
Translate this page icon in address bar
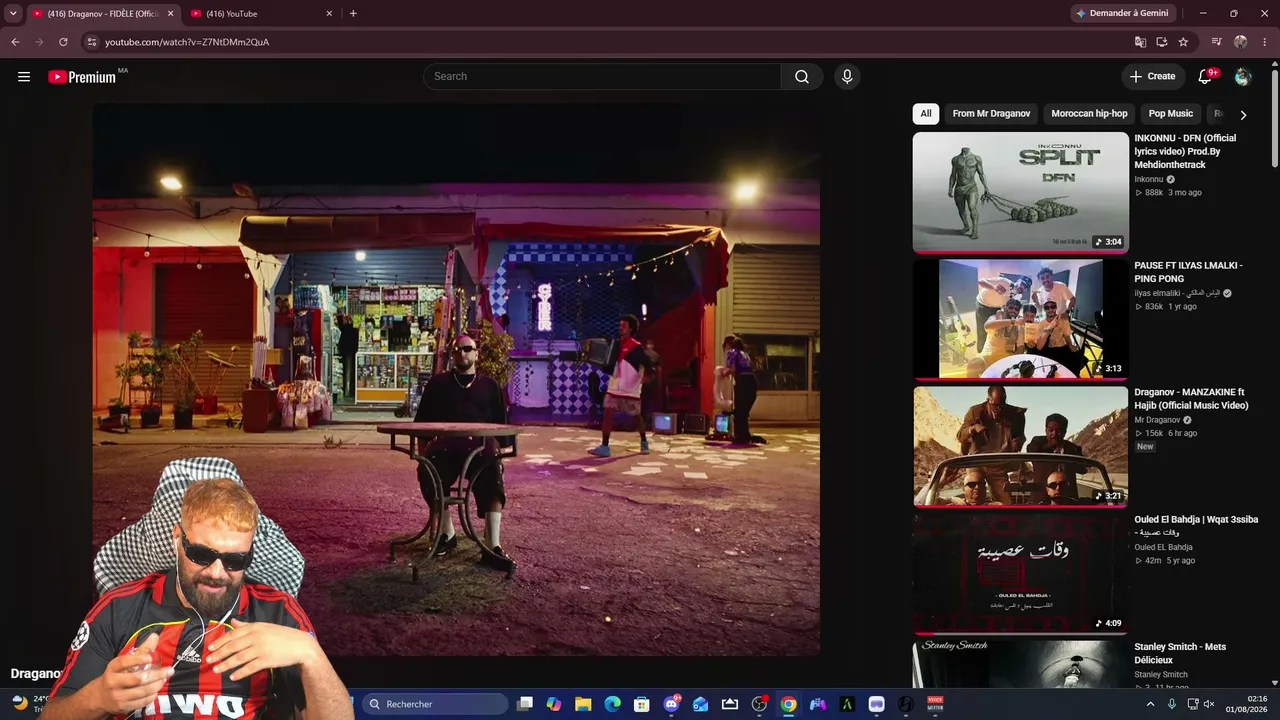[x=1140, y=42]
